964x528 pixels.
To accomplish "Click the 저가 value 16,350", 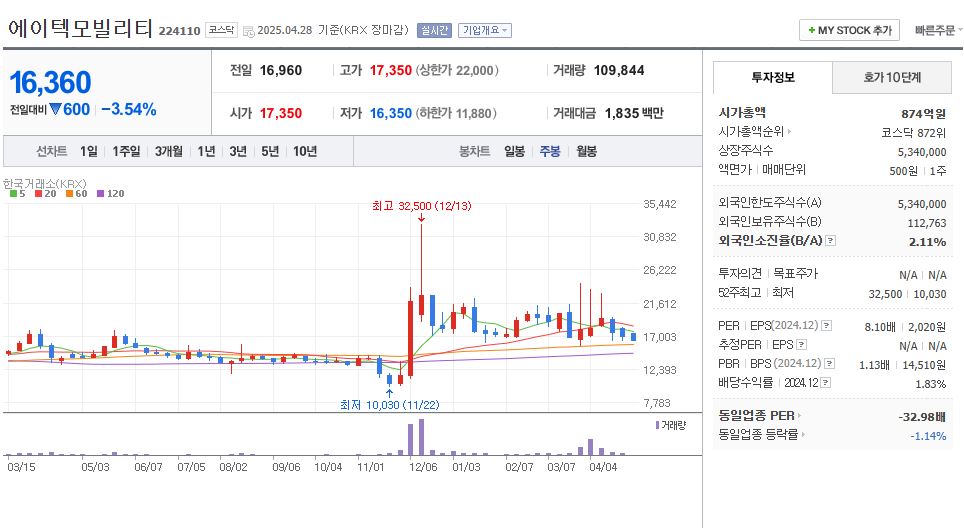I will [390, 113].
